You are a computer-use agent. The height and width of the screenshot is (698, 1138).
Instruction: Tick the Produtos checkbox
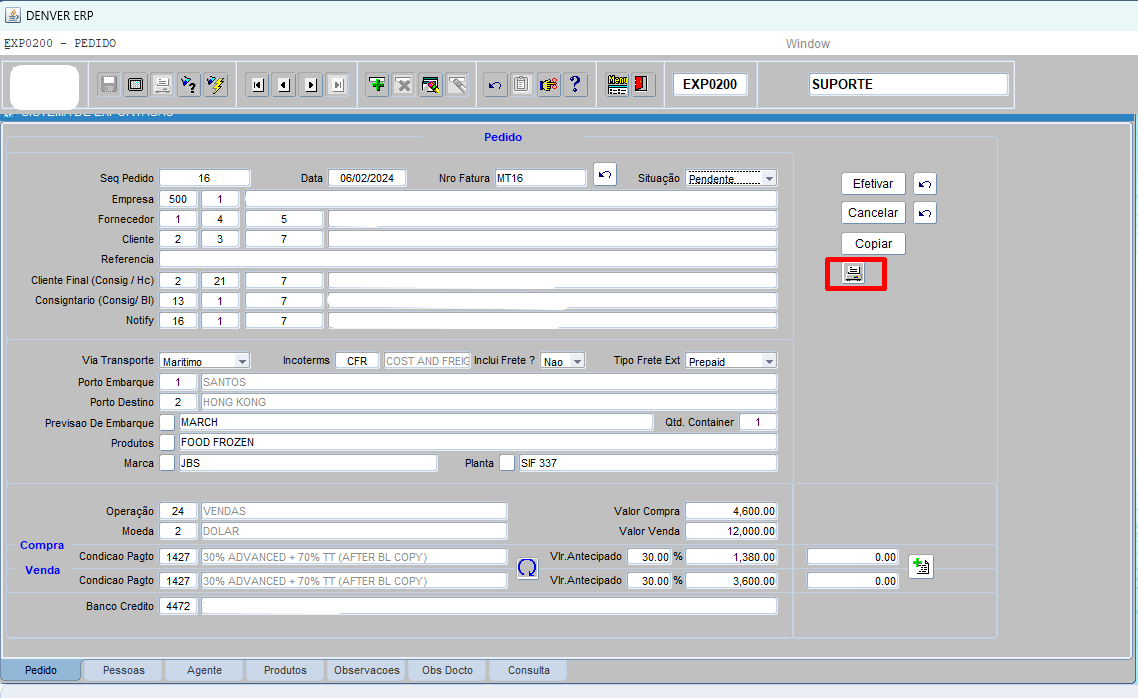(168, 443)
